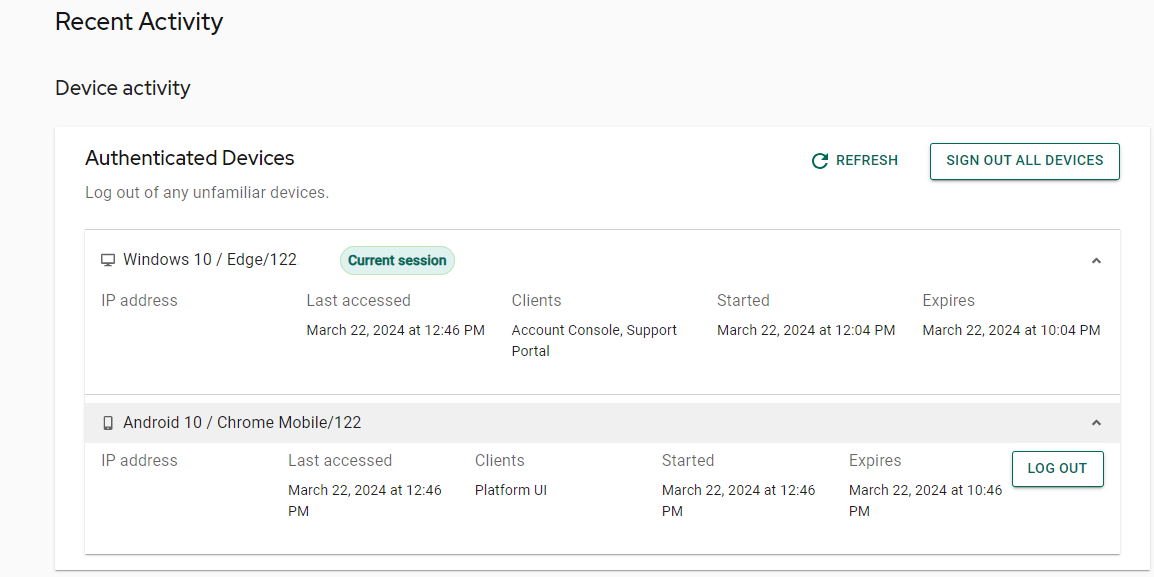Click the Android 10 / Chrome Mobile/122 header row
Screen dimensions: 1154x577
point(602,423)
